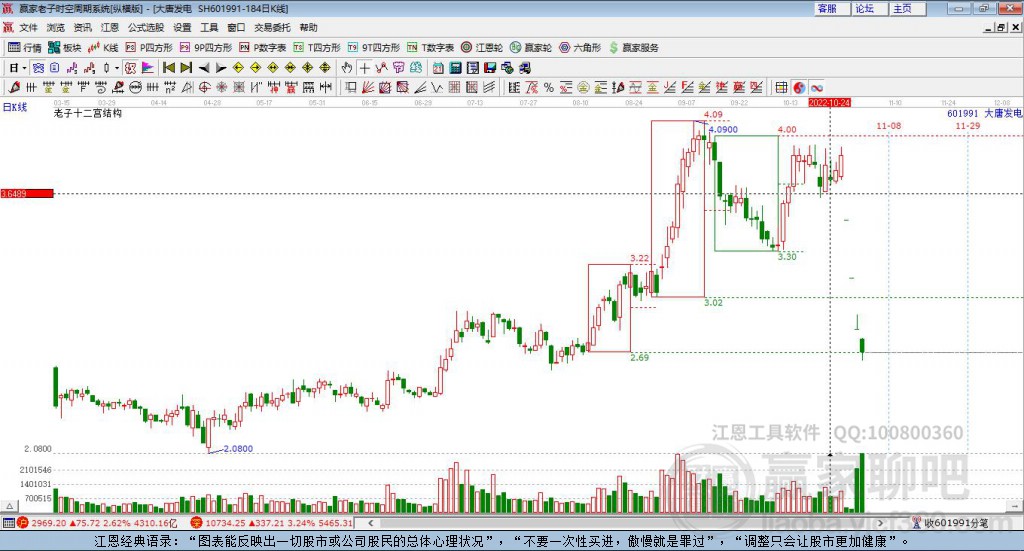Click the black left arrow icon
This screenshot has height=551, width=1024.
click(x=204, y=68)
